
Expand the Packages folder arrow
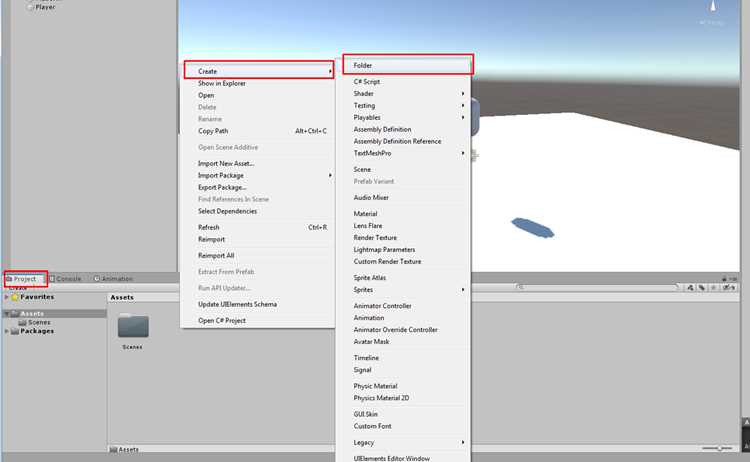(x=7, y=331)
